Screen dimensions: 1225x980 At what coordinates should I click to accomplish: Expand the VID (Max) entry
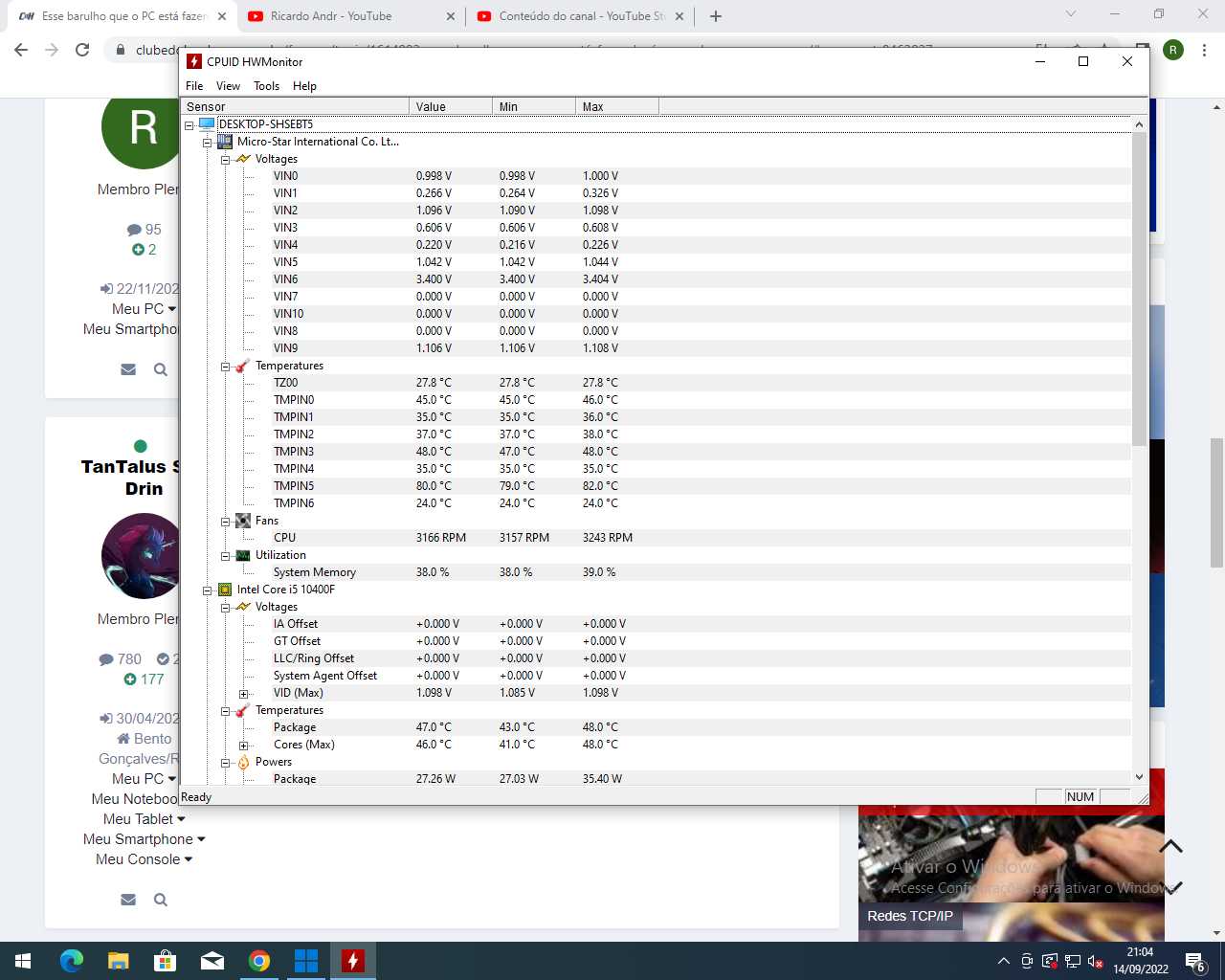click(243, 694)
